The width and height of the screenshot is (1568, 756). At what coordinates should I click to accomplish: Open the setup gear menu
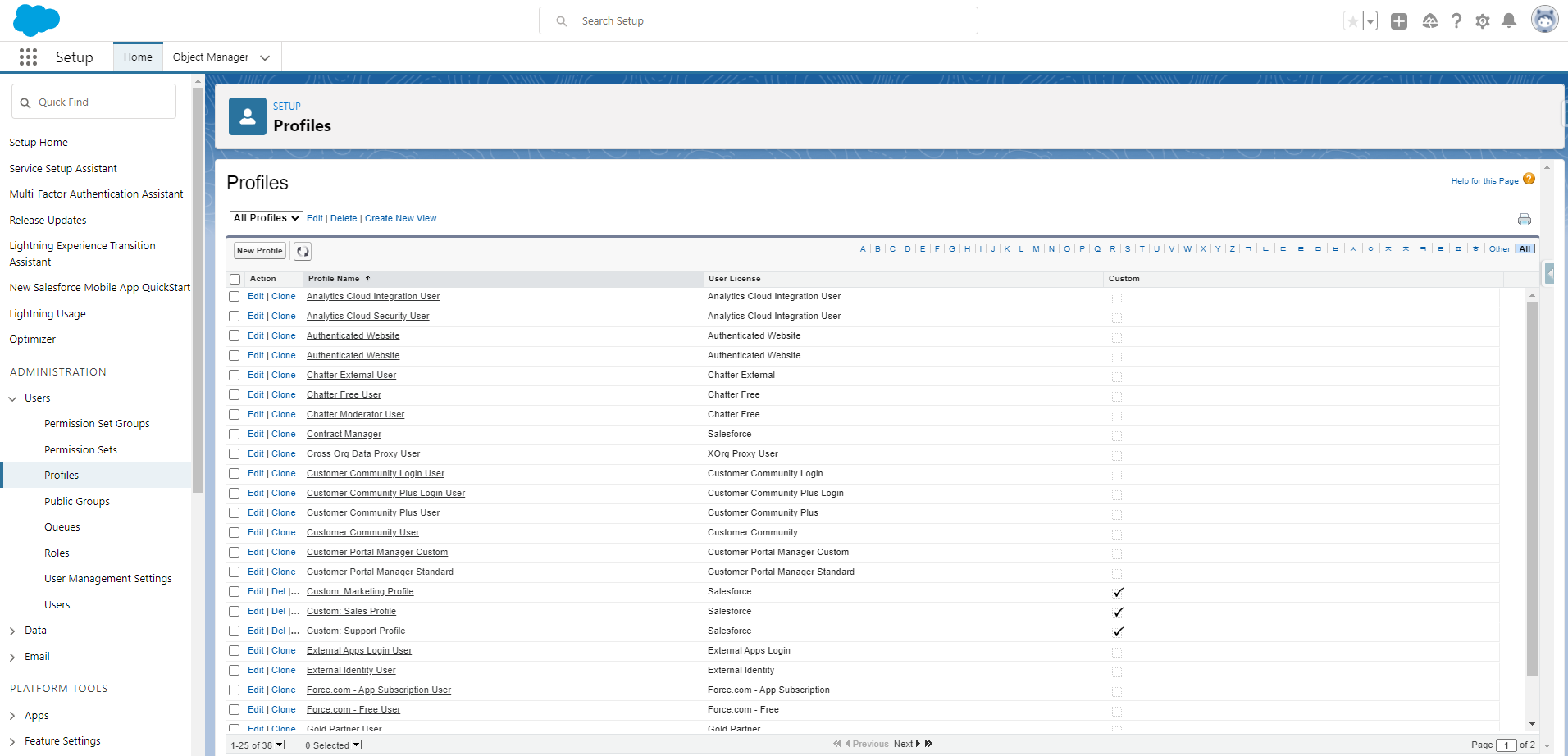tap(1483, 21)
